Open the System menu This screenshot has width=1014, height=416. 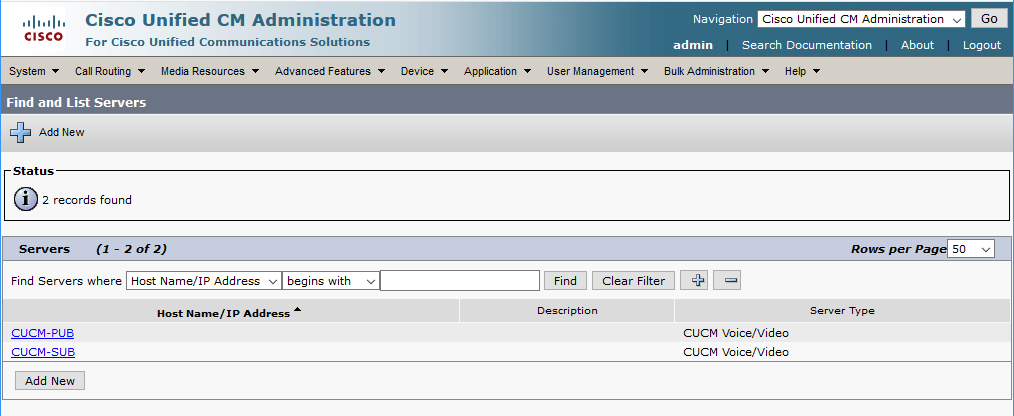pos(34,71)
